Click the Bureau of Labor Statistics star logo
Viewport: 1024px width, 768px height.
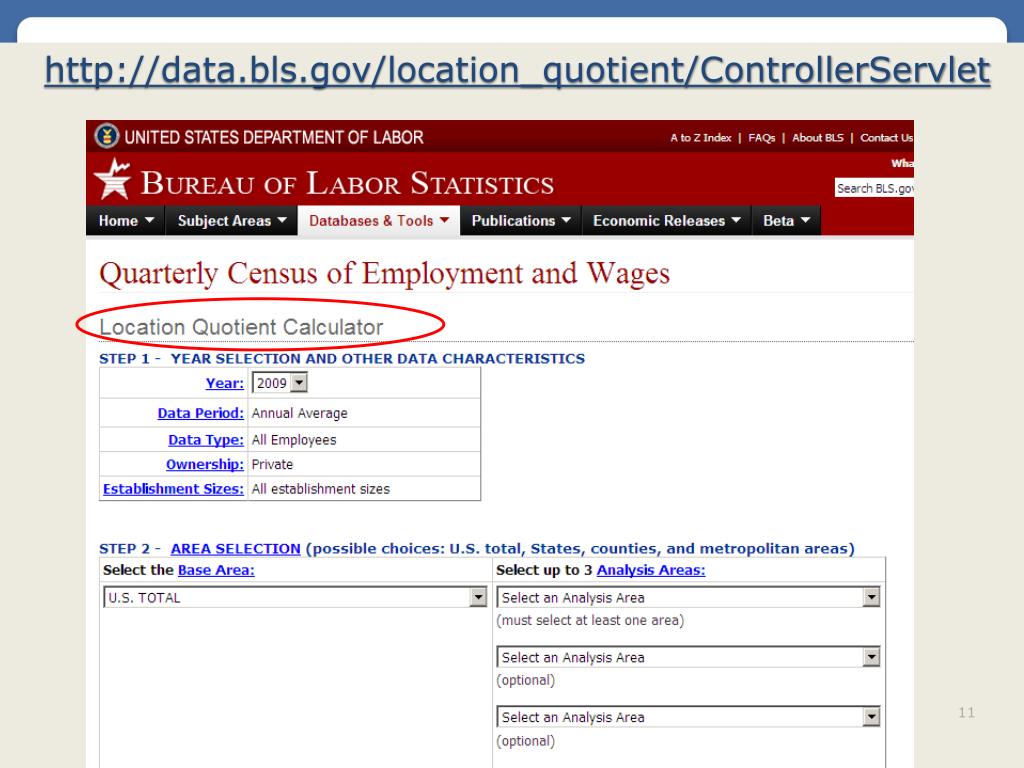point(113,179)
